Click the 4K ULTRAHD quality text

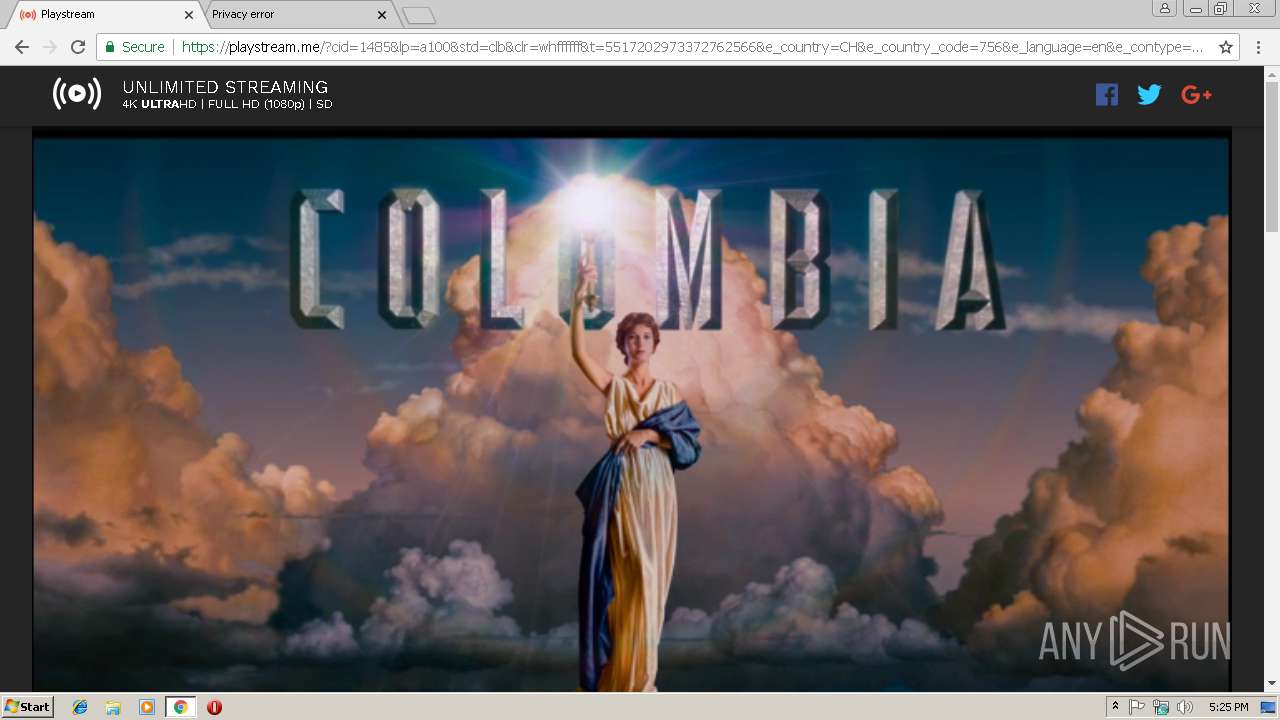160,104
